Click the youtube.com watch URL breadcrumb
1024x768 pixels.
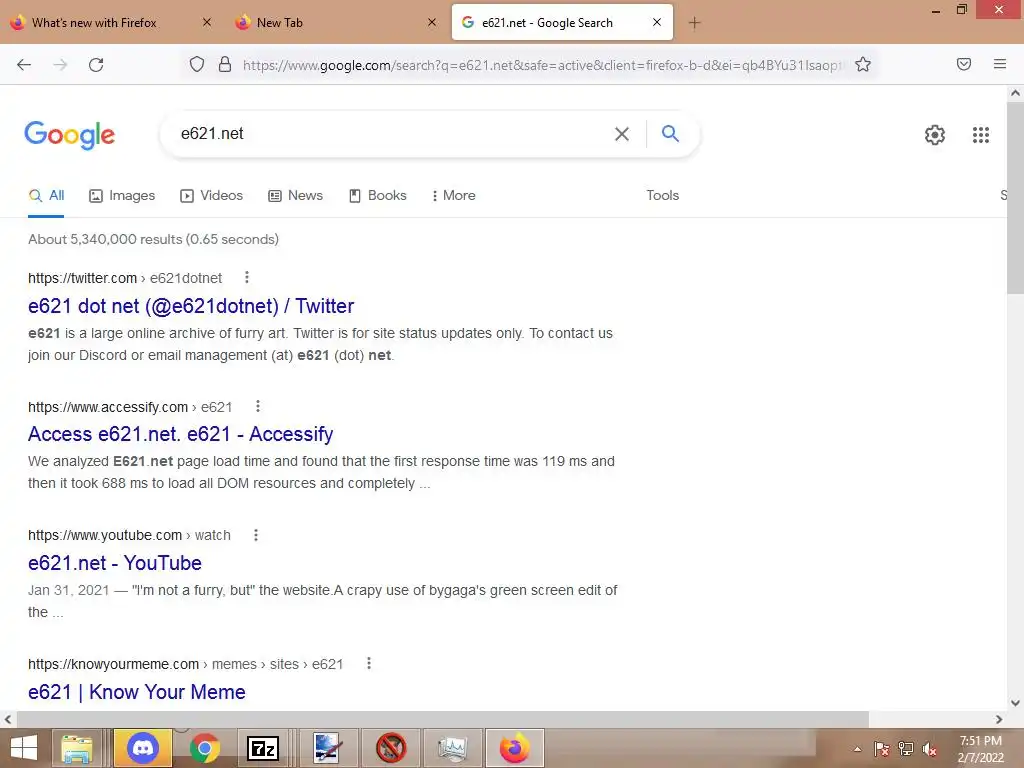[x=129, y=536]
